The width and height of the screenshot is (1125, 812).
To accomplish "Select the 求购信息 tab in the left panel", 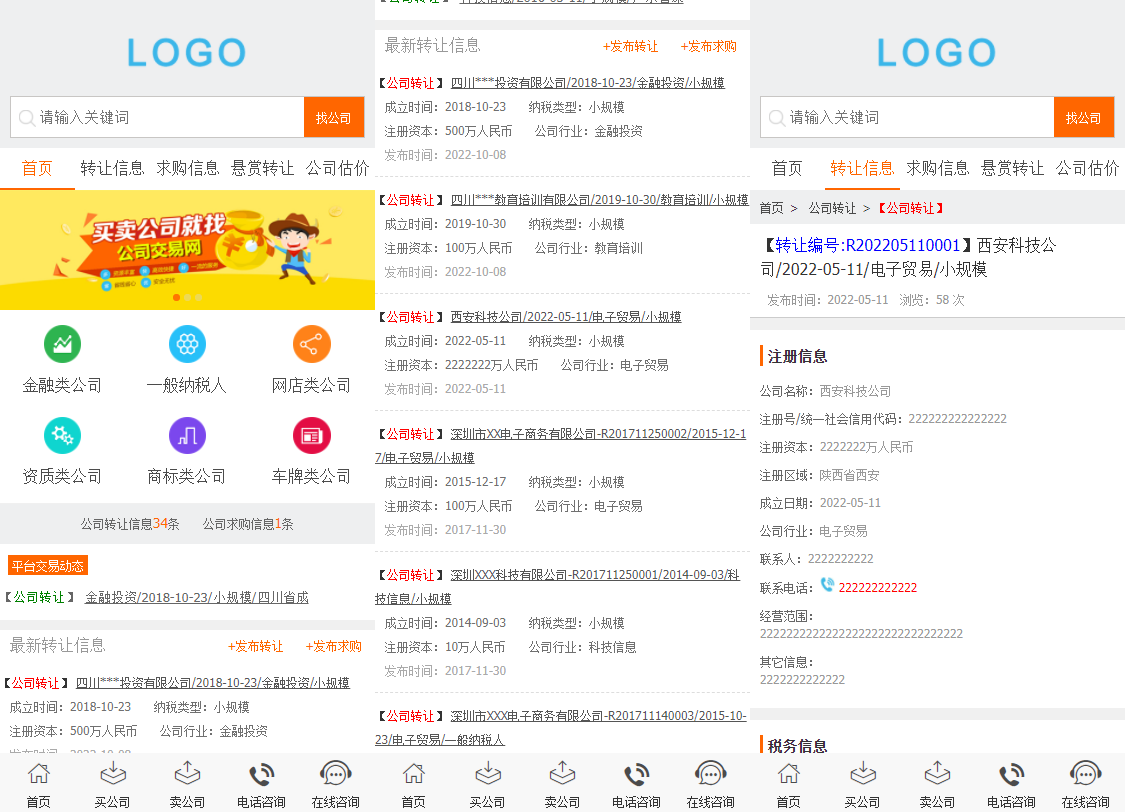I will (188, 169).
